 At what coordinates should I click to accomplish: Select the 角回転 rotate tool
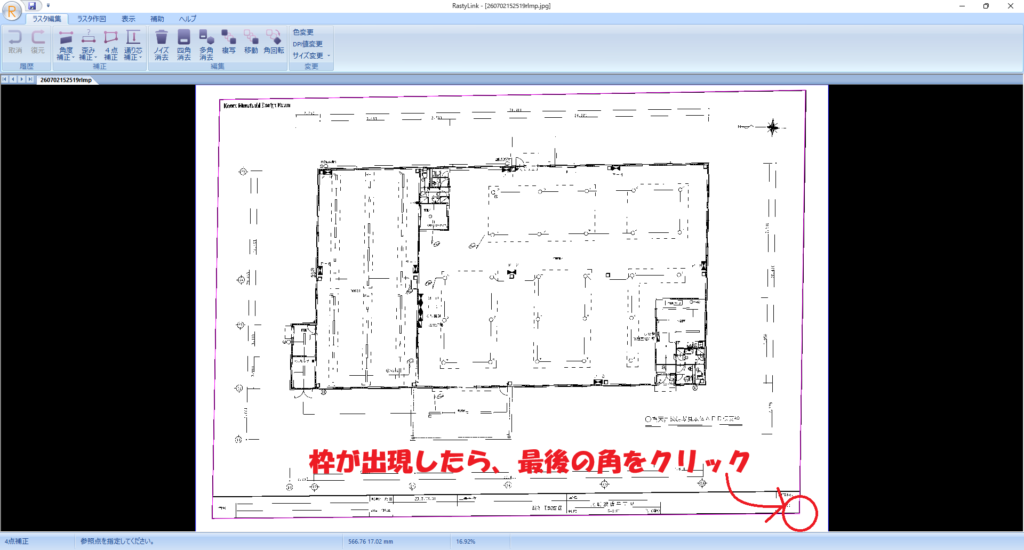[x=274, y=42]
